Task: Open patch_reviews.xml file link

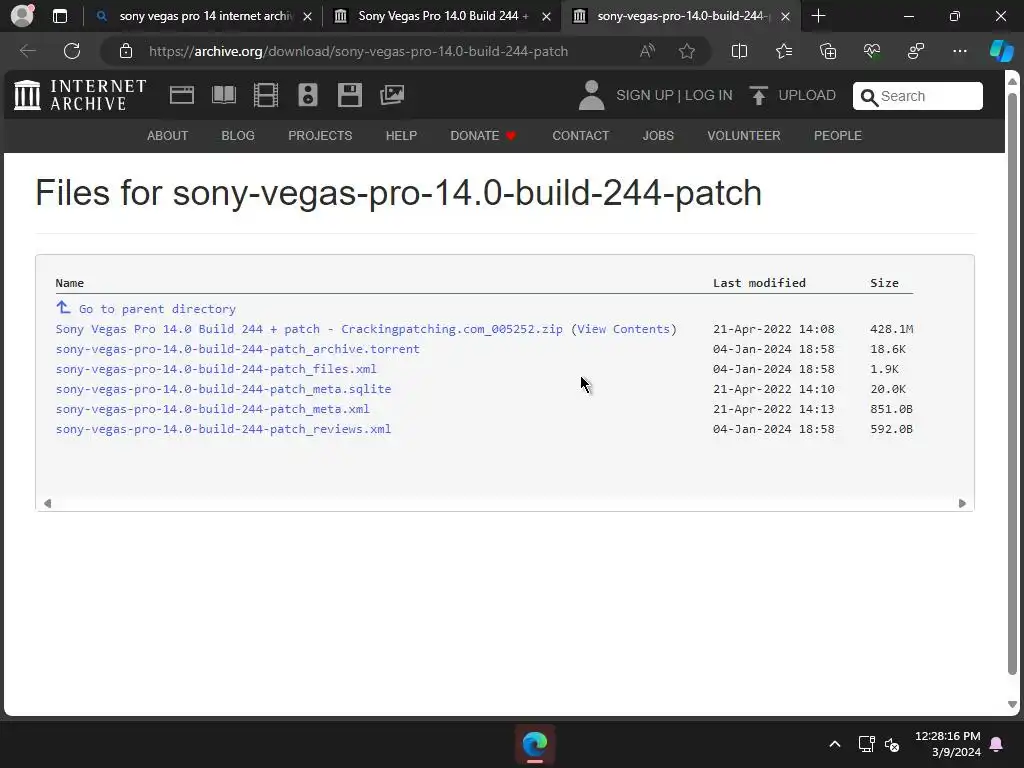Action: coord(223,429)
